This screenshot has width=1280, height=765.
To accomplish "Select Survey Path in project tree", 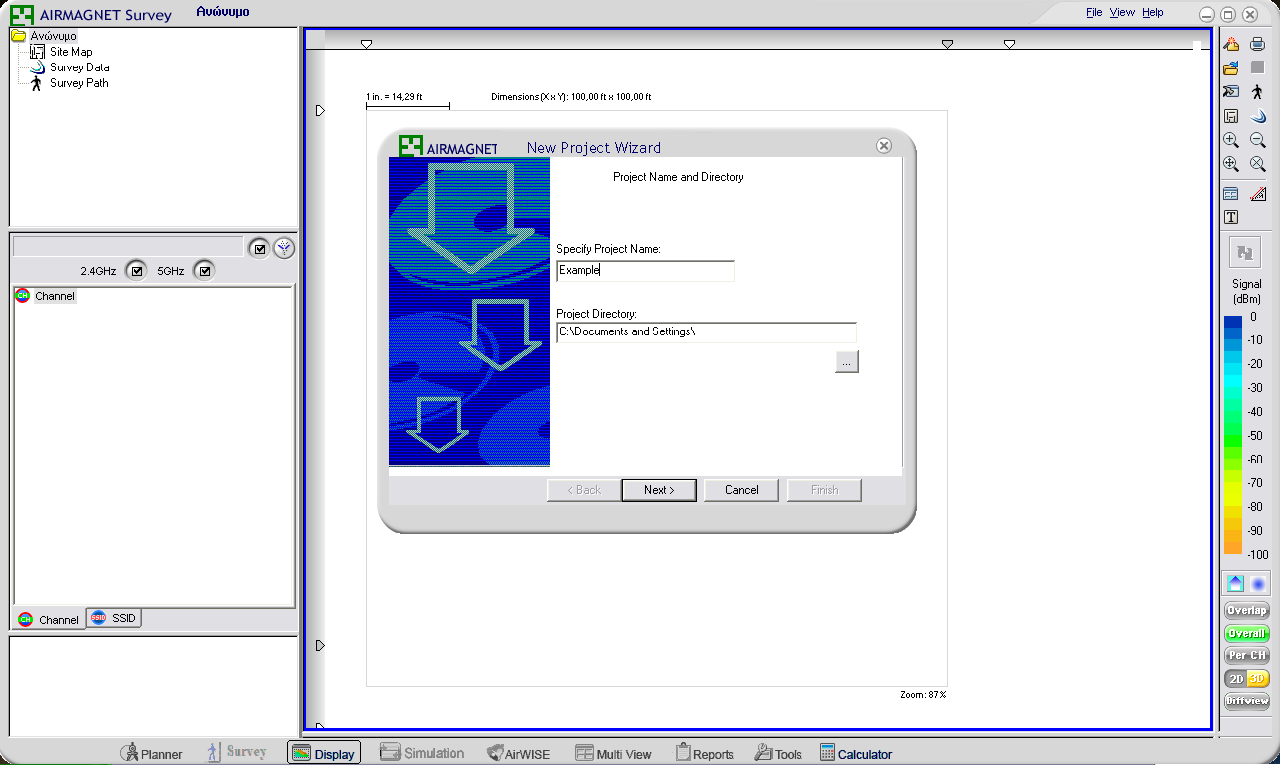I will coord(79,83).
